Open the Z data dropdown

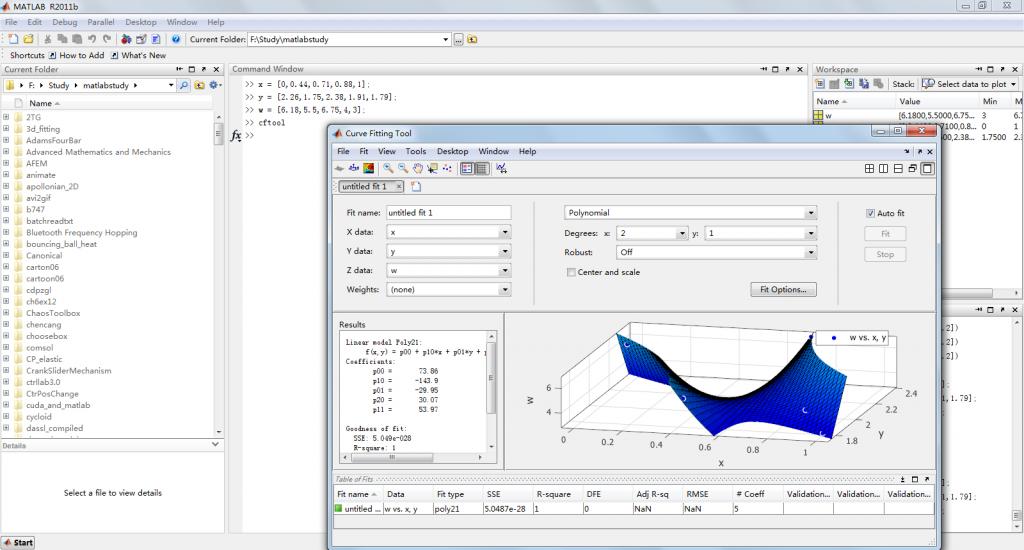tap(505, 270)
